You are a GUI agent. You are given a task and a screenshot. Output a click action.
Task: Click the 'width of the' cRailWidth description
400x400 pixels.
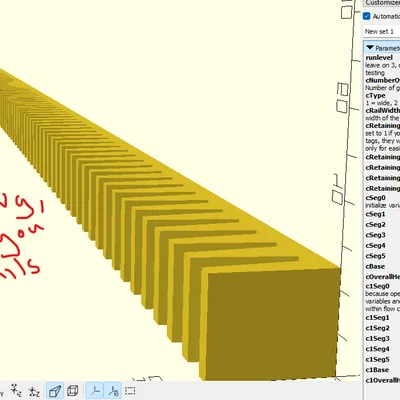point(382,118)
